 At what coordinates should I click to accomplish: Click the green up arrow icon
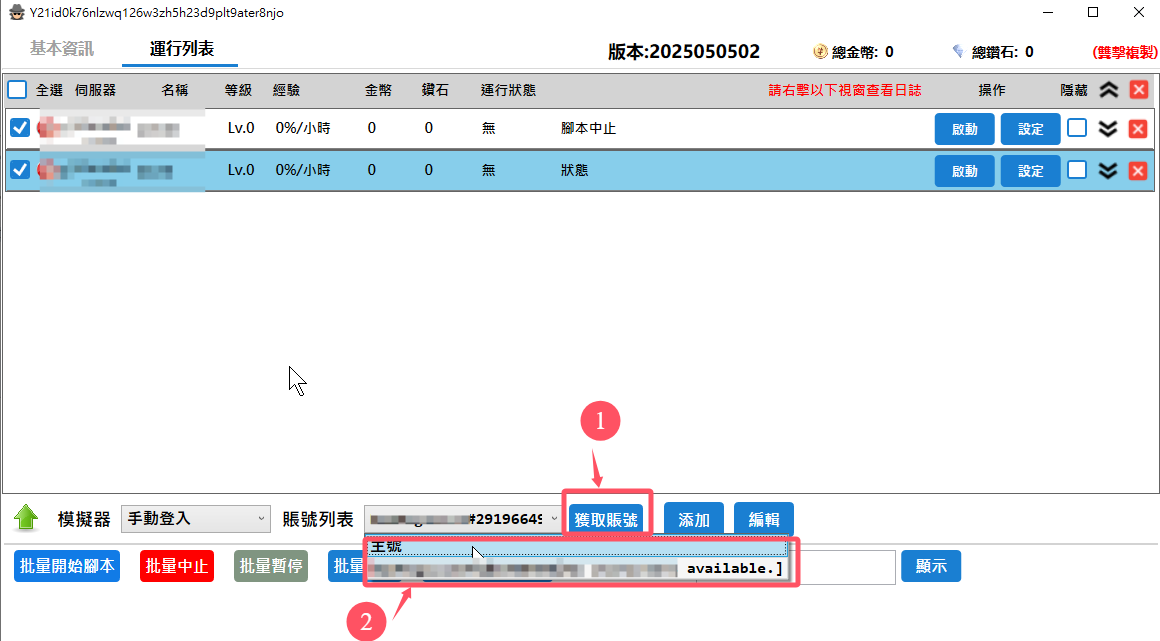[26, 518]
